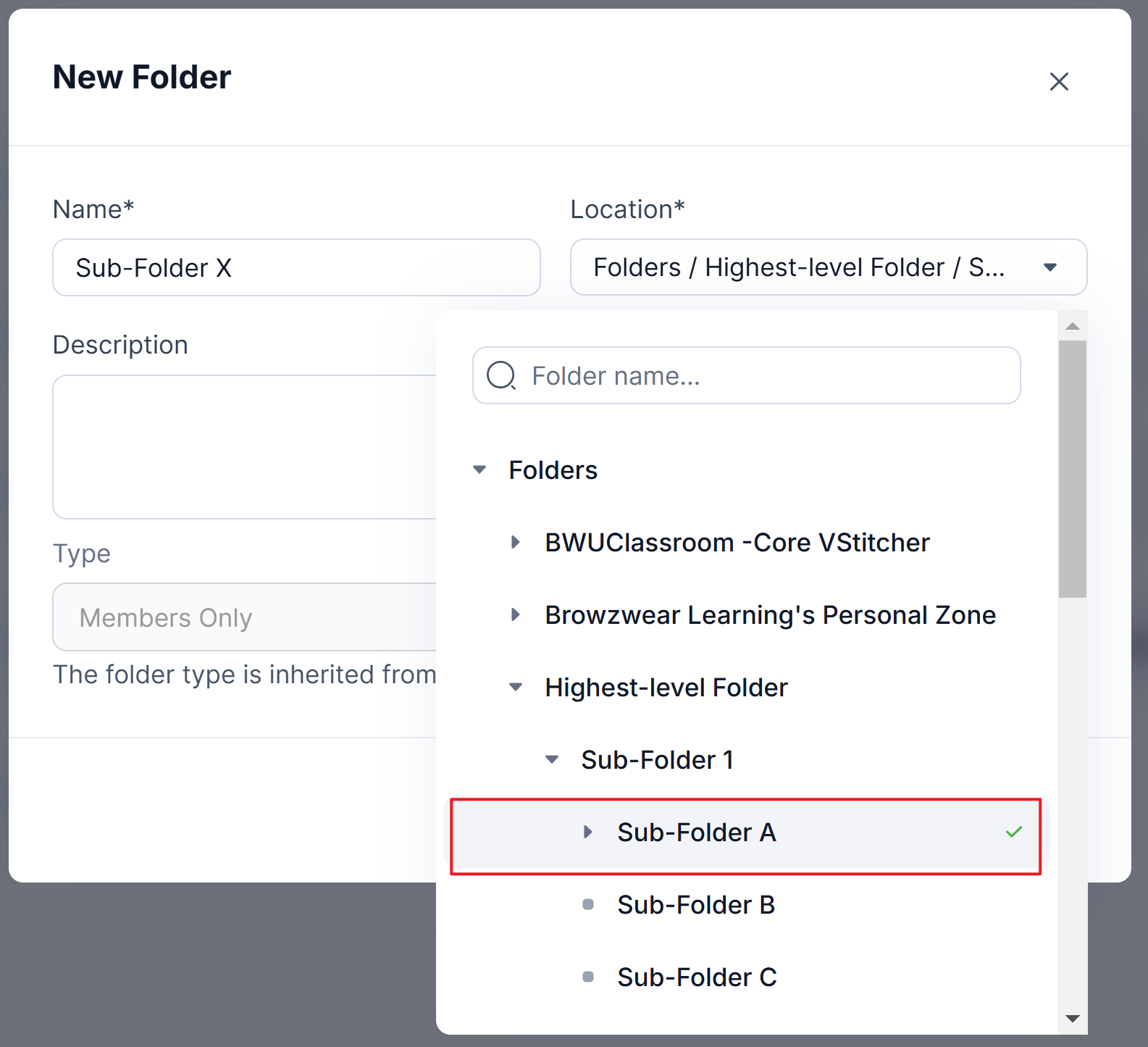This screenshot has height=1047, width=1148.
Task: Expand BWUClassroom -Core VStitcher folder
Action: point(515,542)
